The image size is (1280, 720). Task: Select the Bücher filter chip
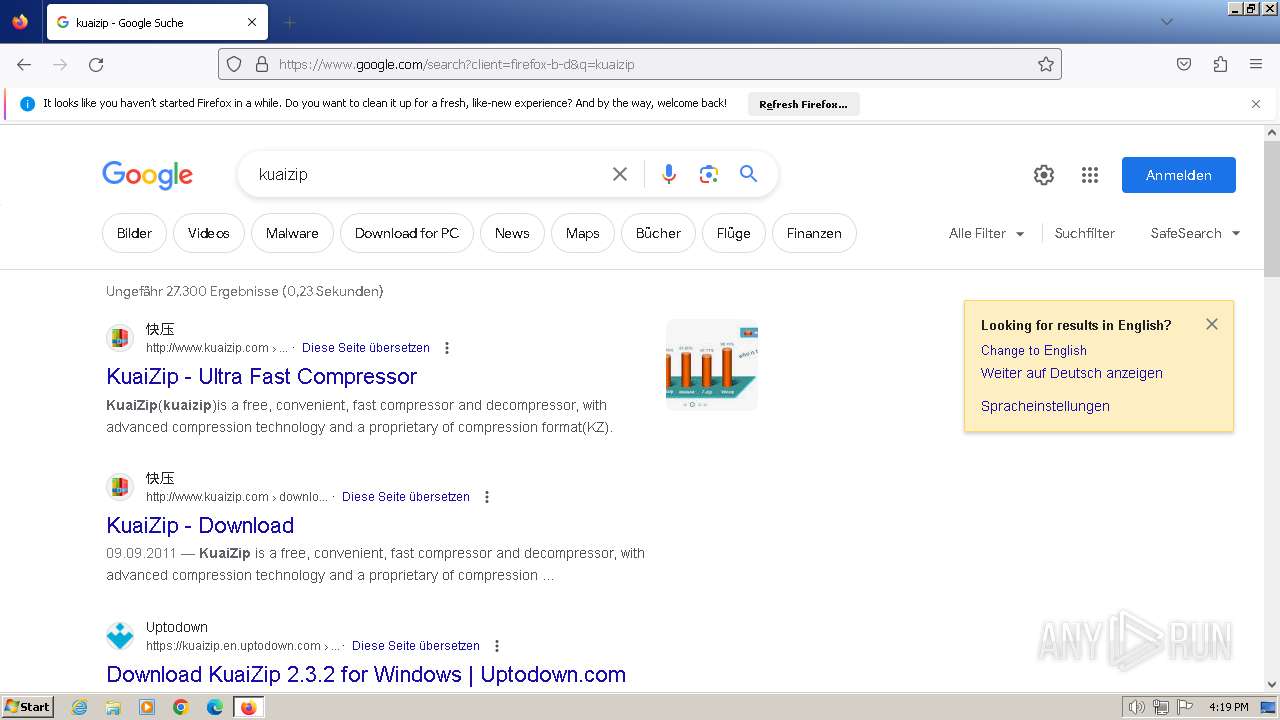[658, 233]
